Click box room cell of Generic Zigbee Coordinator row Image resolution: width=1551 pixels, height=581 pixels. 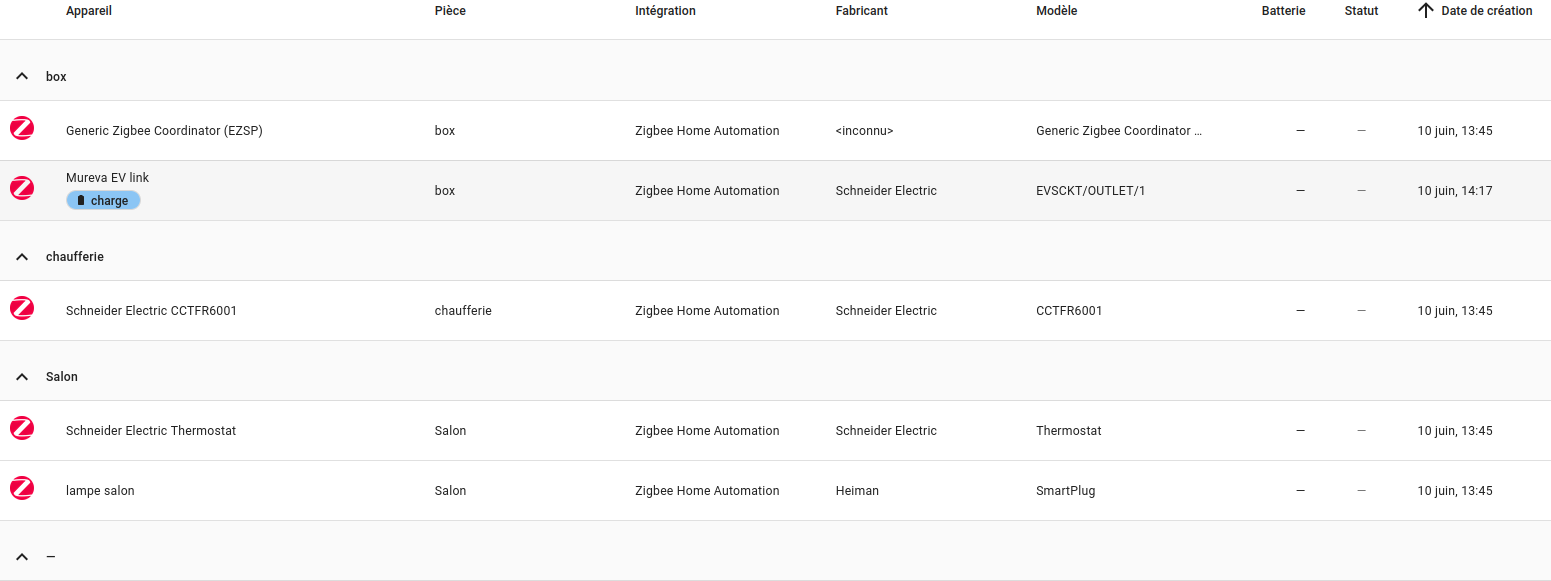(445, 131)
